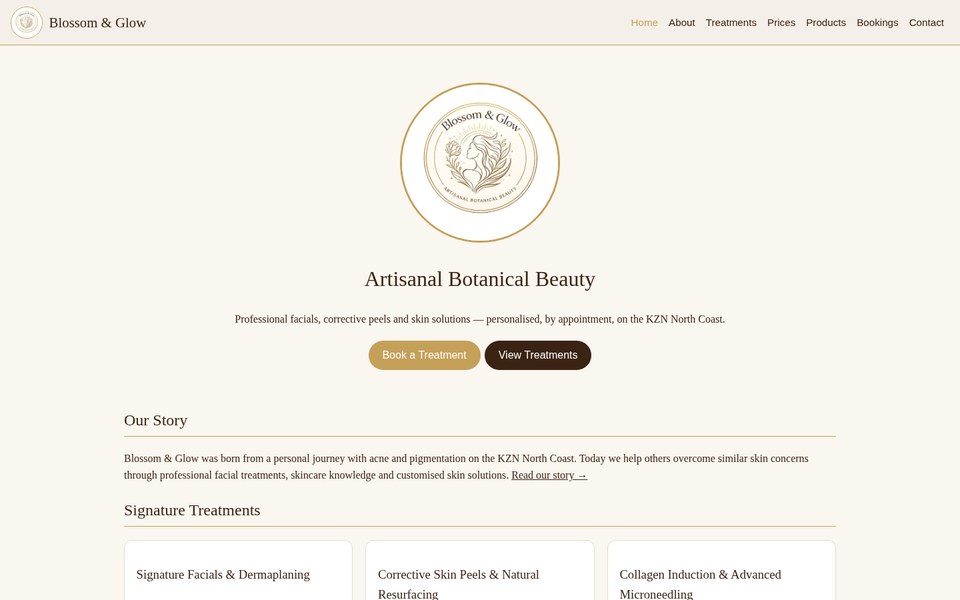Click the Book a Treatment button
Image resolution: width=960 pixels, height=600 pixels.
424,355
